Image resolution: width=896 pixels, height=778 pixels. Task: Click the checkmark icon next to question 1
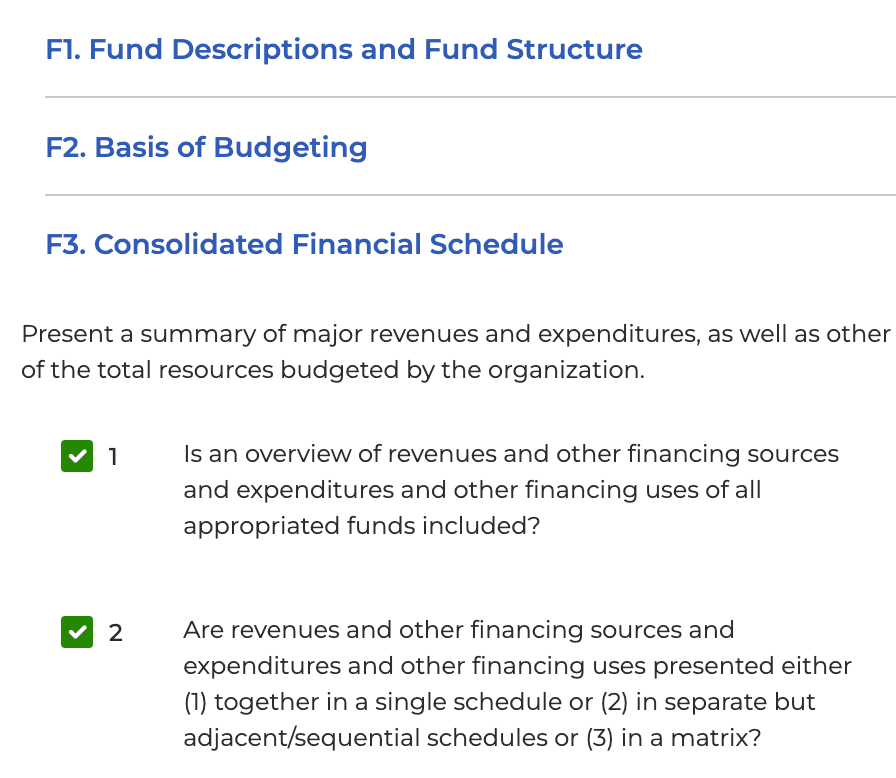click(76, 456)
